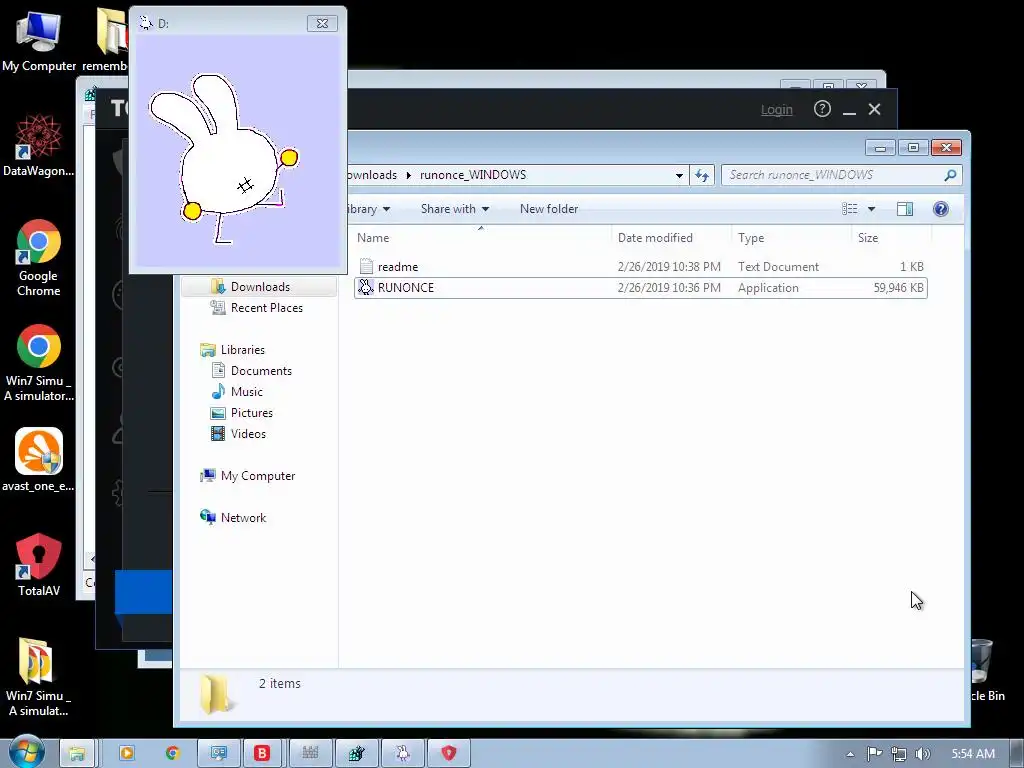Click the File Explorer taskbar icon
1024x768 pixels.
point(78,754)
